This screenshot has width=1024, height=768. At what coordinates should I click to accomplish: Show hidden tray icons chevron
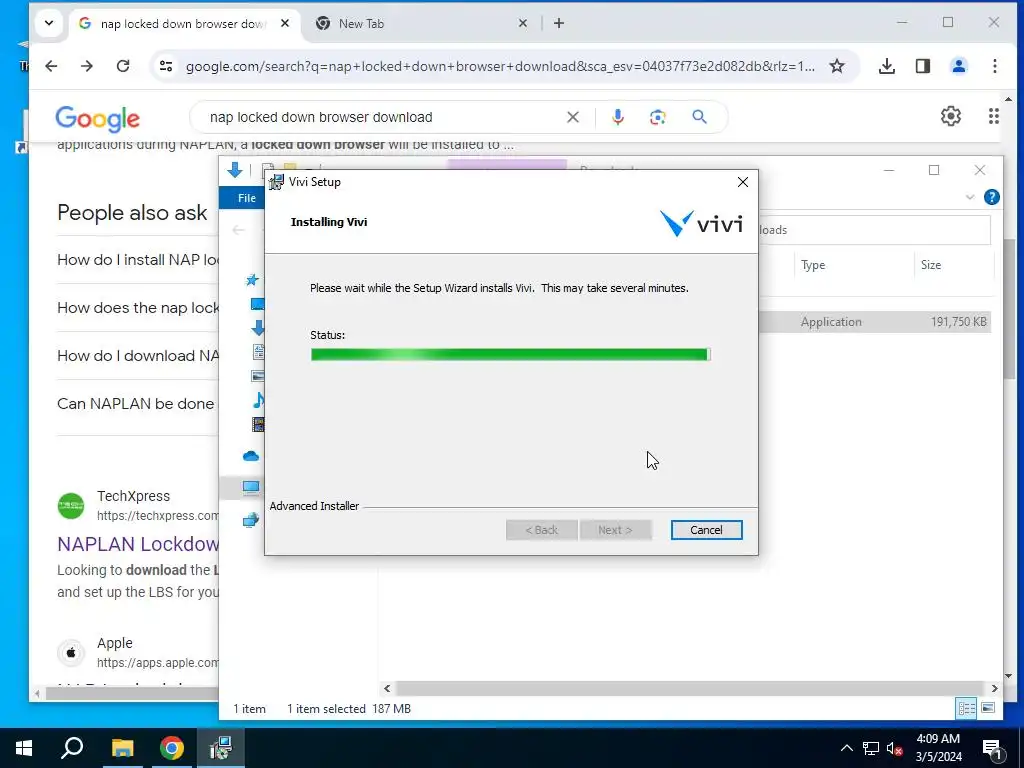click(x=846, y=748)
